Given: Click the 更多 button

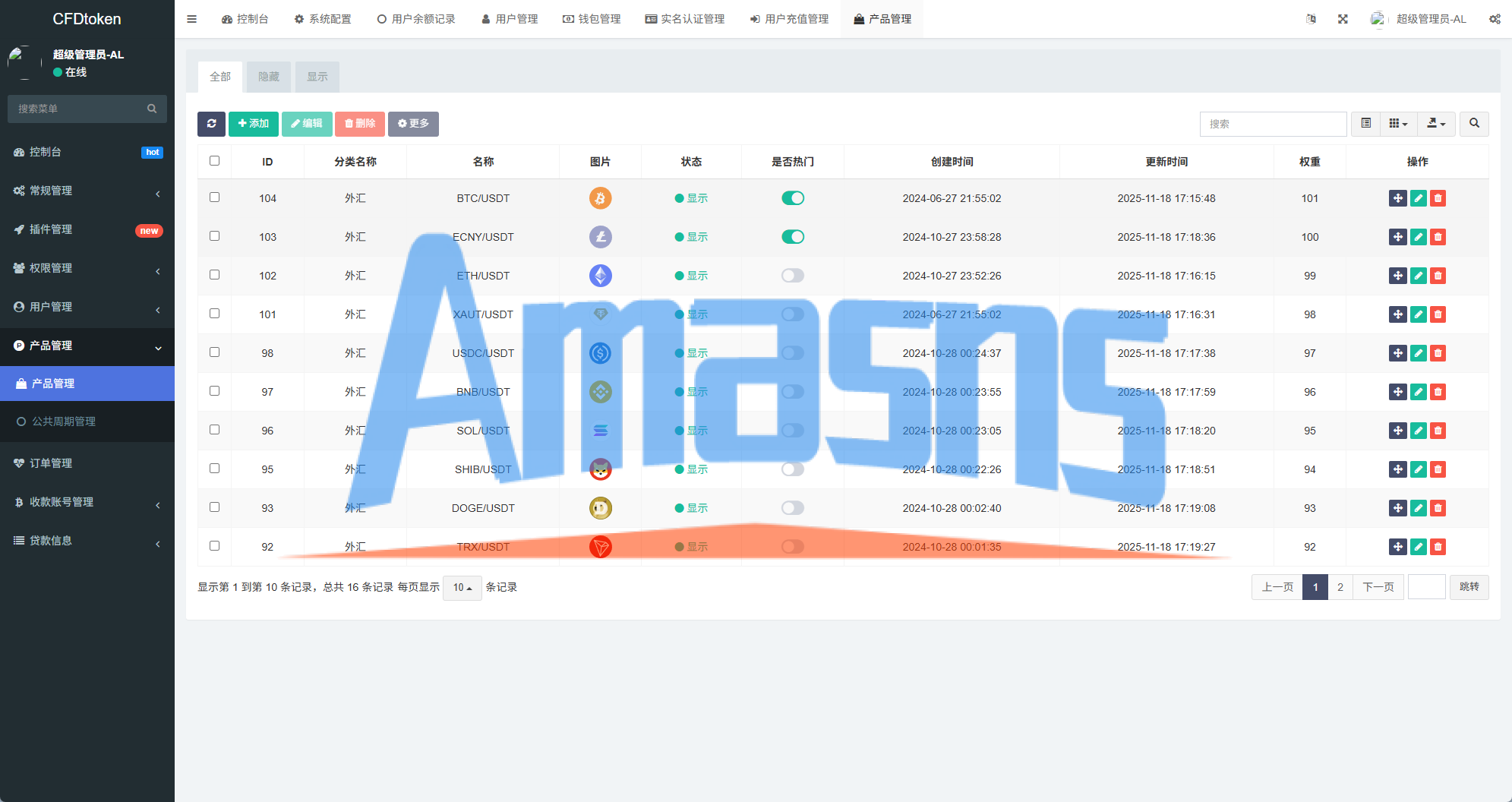Looking at the screenshot, I should coord(413,124).
